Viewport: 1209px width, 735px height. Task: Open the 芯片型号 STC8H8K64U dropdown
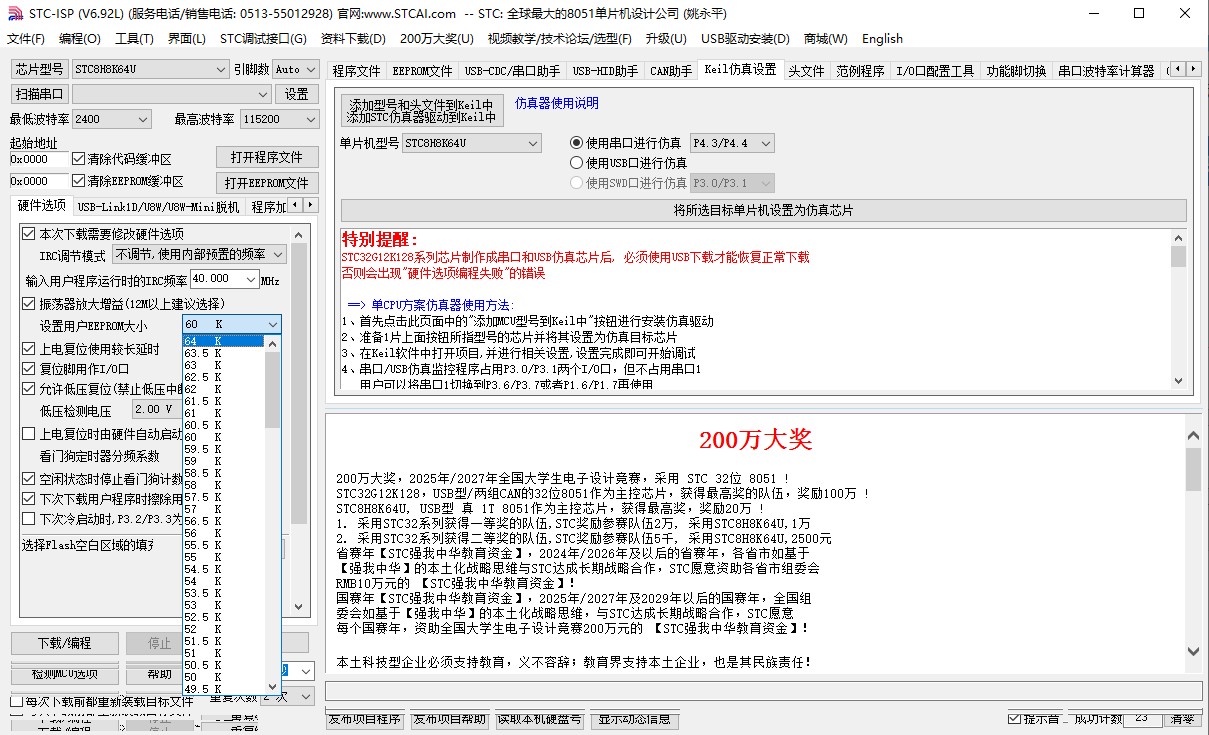point(221,69)
